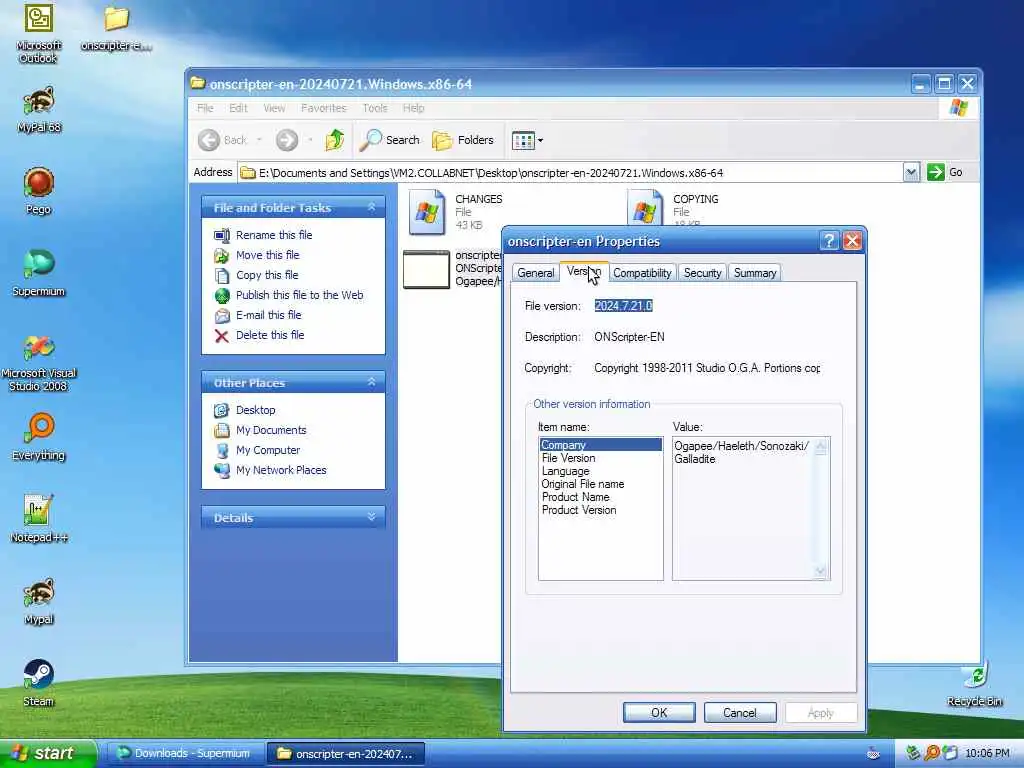Open My Computer in Other Places

point(268,450)
